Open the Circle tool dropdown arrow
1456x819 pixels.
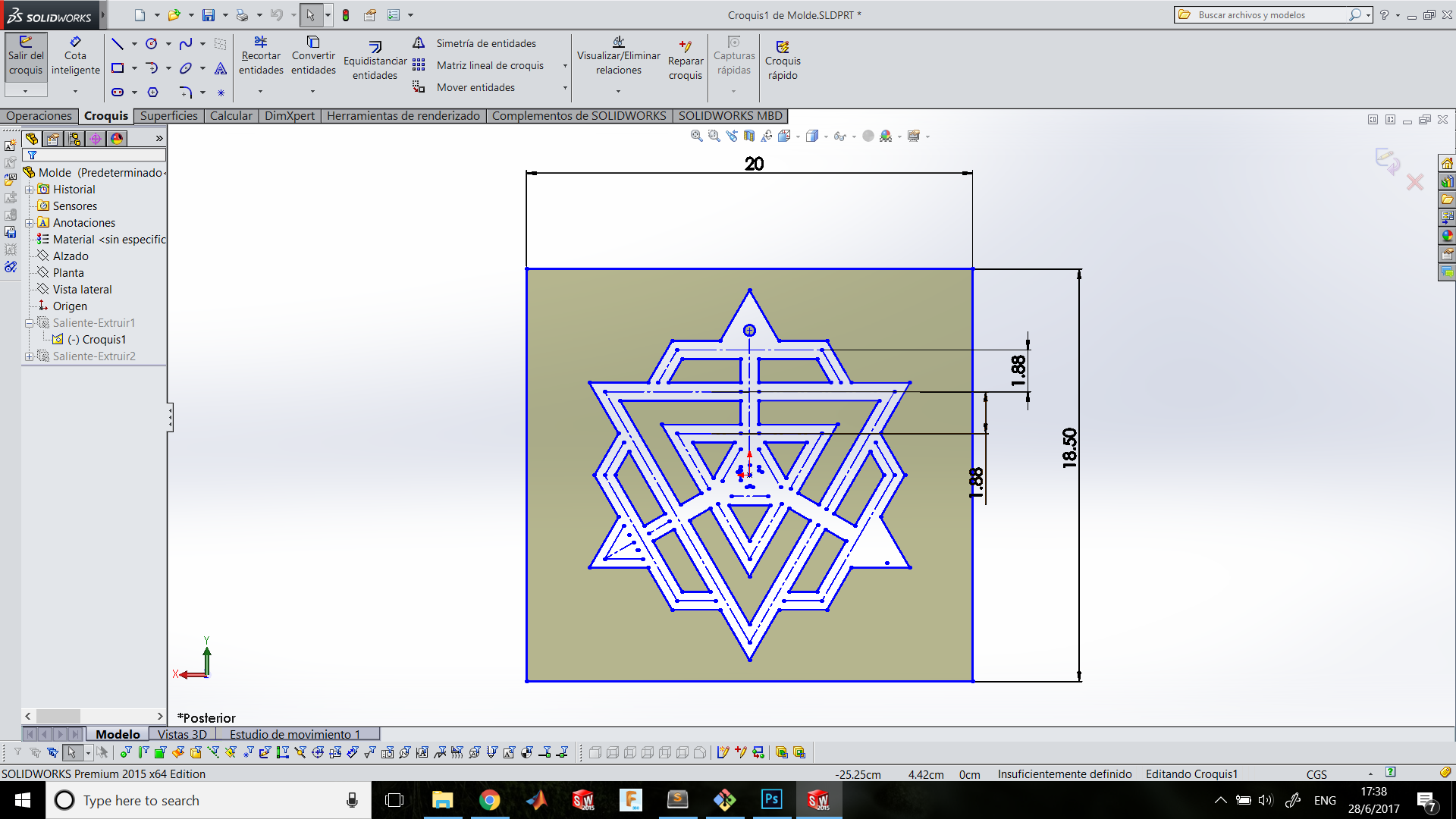pyautogui.click(x=168, y=44)
